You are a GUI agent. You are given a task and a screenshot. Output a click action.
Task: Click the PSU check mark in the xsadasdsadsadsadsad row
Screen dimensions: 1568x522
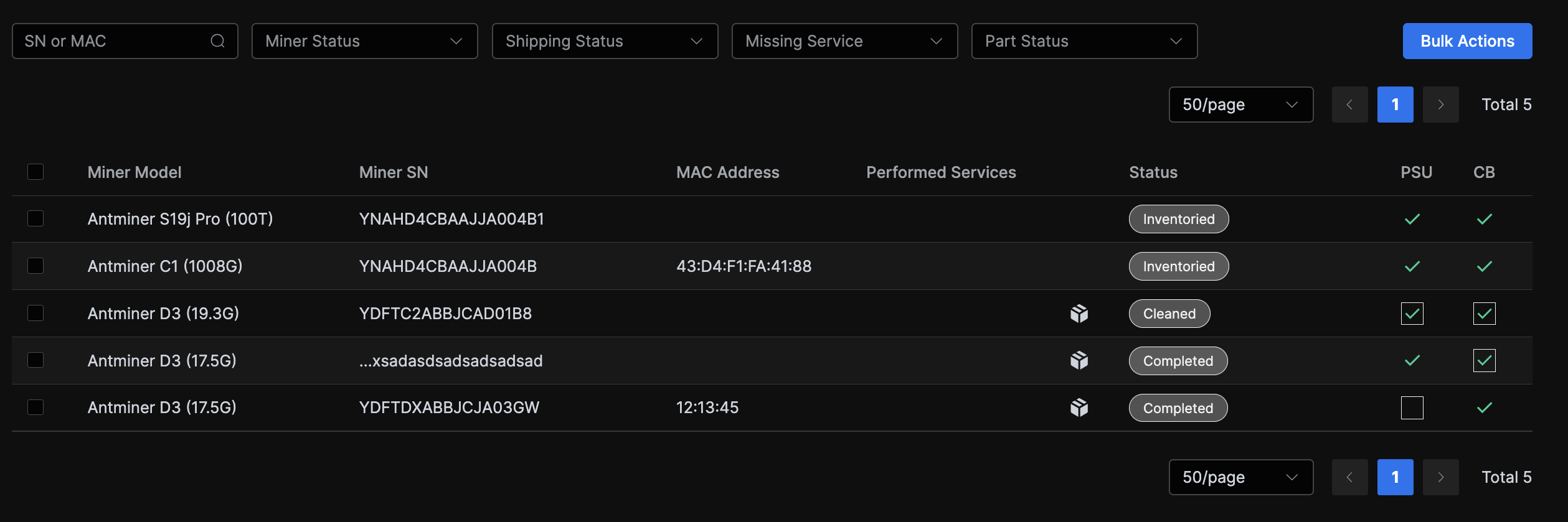[1412, 360]
